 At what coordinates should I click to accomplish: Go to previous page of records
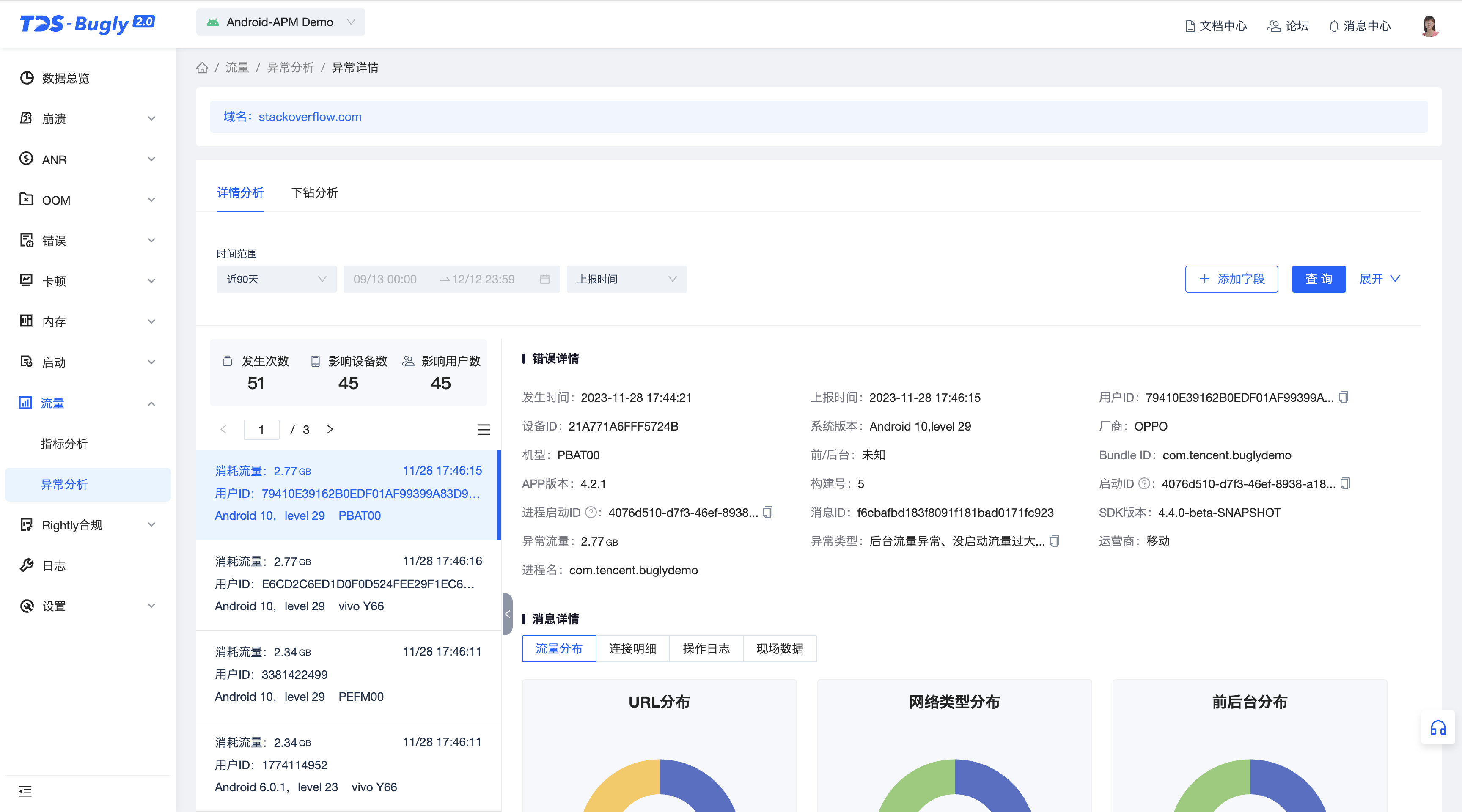pos(224,430)
